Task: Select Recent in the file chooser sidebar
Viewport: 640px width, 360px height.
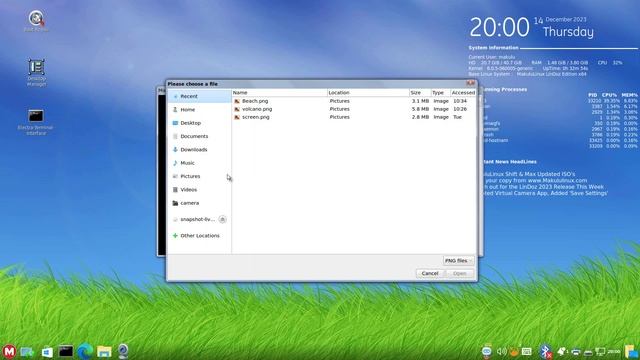Action: 199,96
